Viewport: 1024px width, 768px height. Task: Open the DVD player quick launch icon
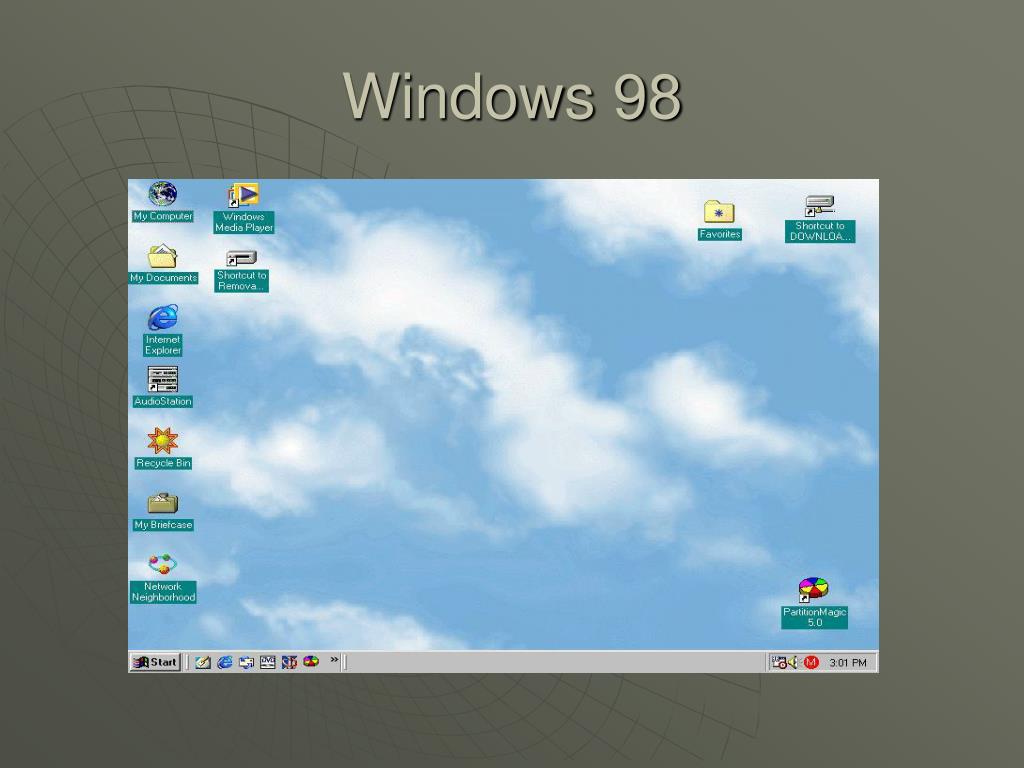pos(268,662)
